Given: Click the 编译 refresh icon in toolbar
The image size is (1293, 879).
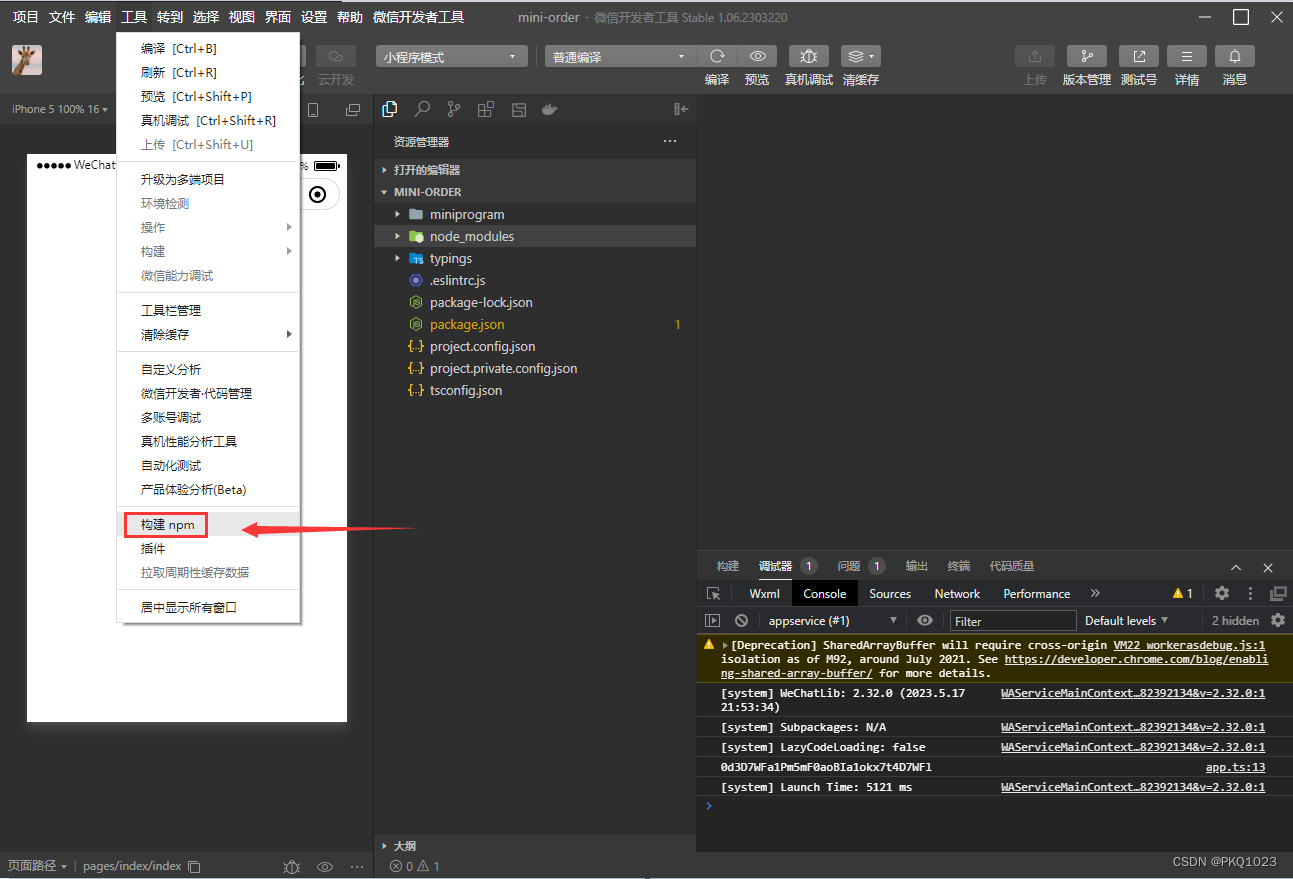Looking at the screenshot, I should pos(717,57).
